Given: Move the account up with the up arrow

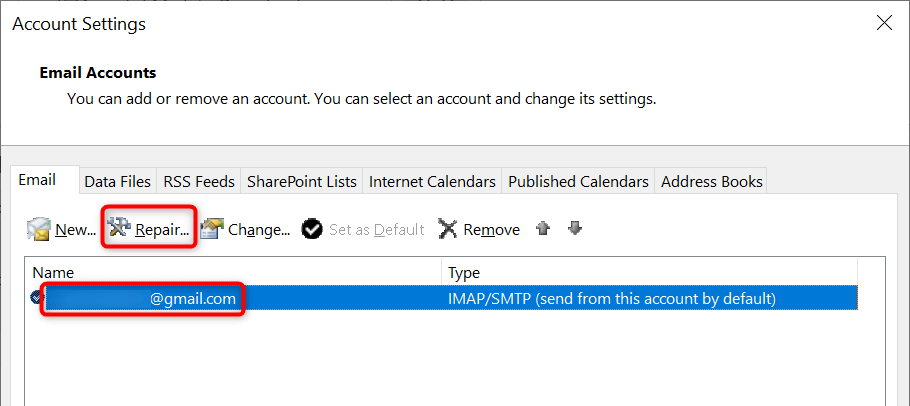Looking at the screenshot, I should click(x=543, y=228).
